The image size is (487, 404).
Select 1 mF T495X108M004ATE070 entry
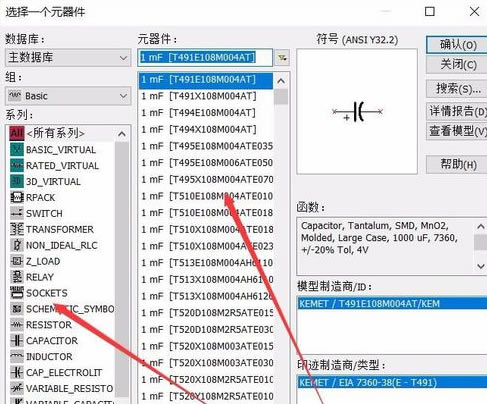[x=206, y=179]
